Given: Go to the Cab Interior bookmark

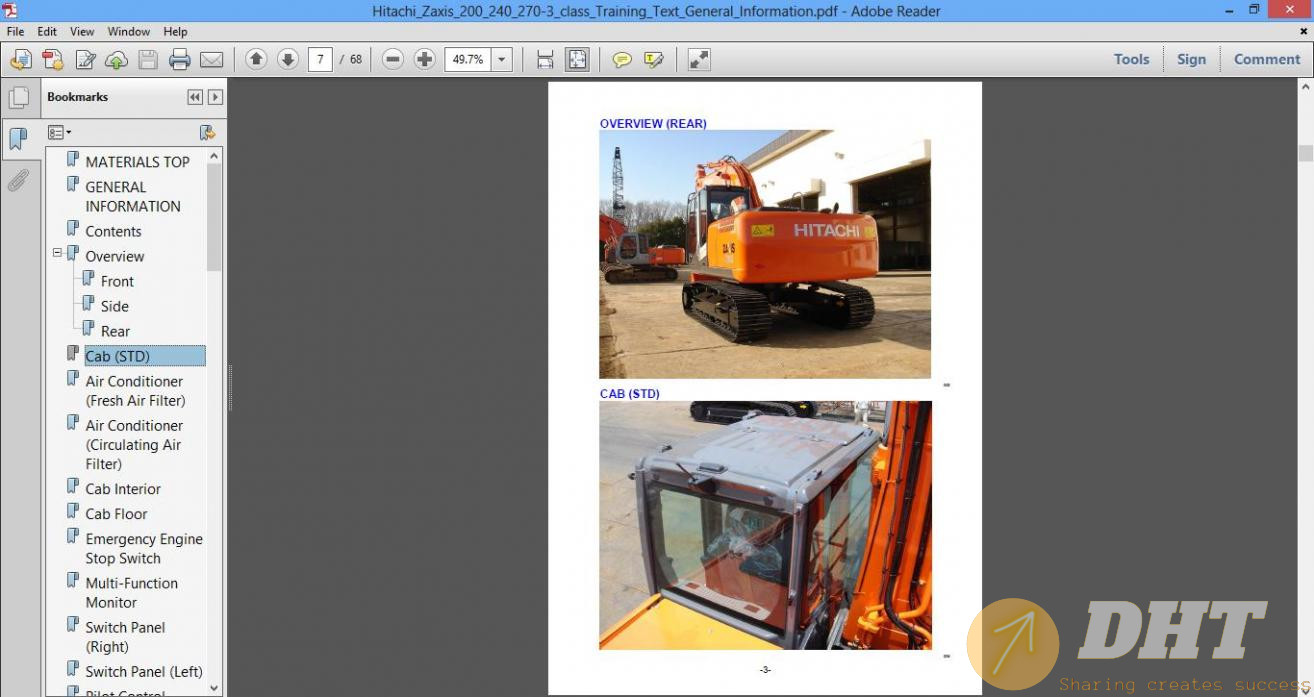Looking at the screenshot, I should pyautogui.click(x=123, y=489).
